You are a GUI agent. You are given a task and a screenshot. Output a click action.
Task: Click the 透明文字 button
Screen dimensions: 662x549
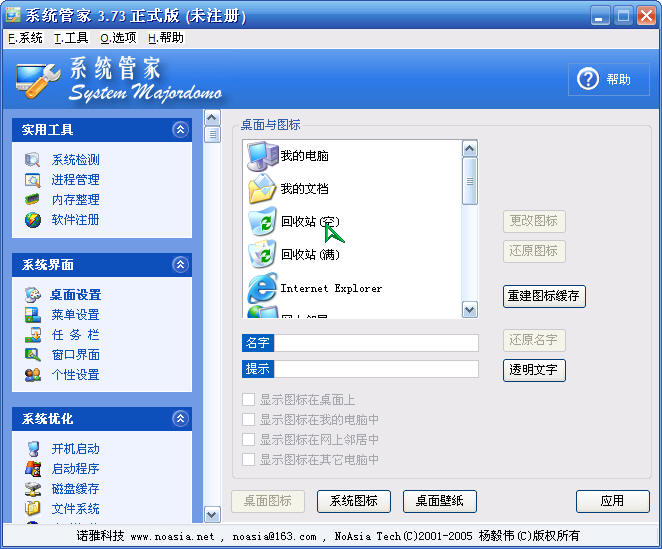coord(534,370)
